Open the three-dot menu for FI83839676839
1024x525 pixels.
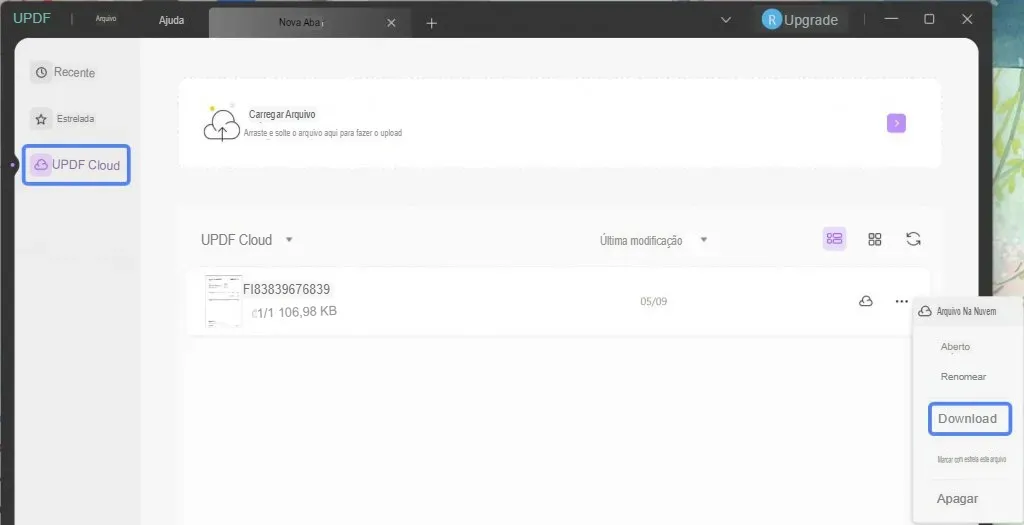click(901, 301)
